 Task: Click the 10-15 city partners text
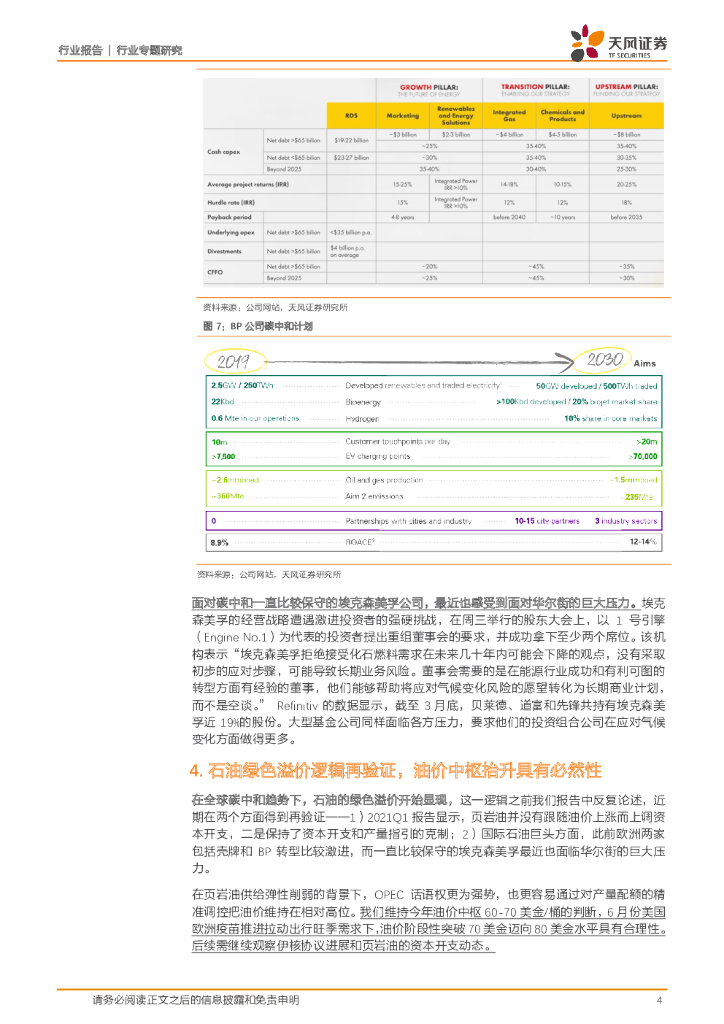[x=547, y=521]
